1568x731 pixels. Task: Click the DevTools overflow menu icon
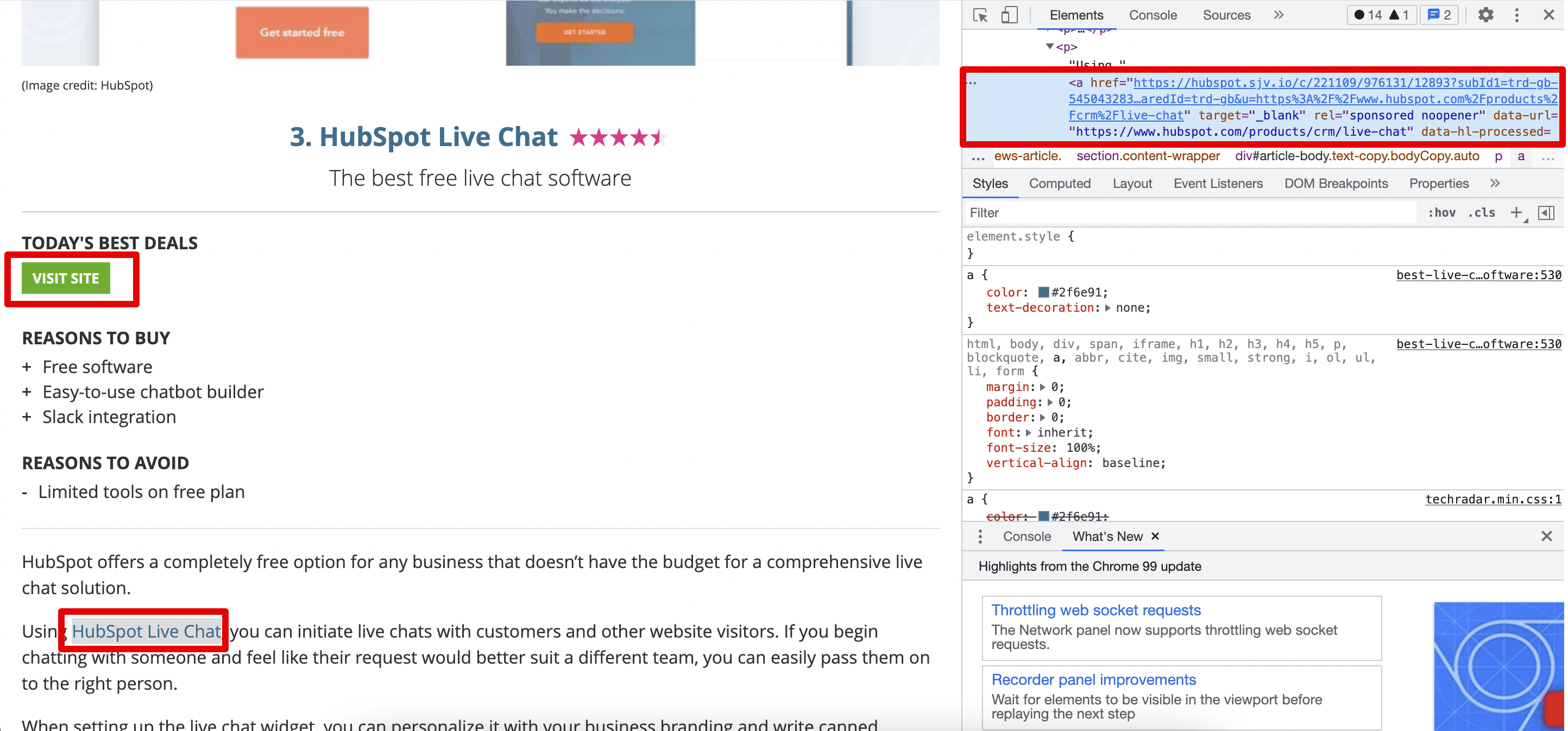[x=1517, y=14]
